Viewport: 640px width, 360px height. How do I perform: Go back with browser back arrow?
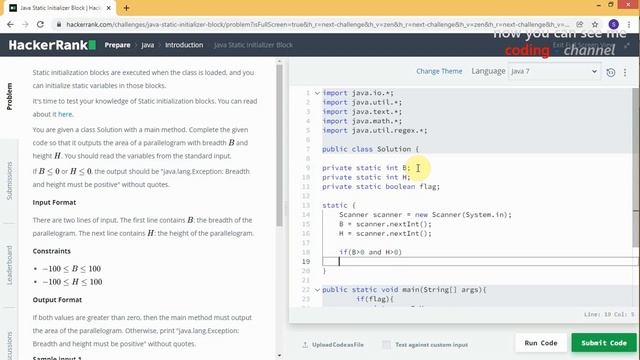click(10, 24)
